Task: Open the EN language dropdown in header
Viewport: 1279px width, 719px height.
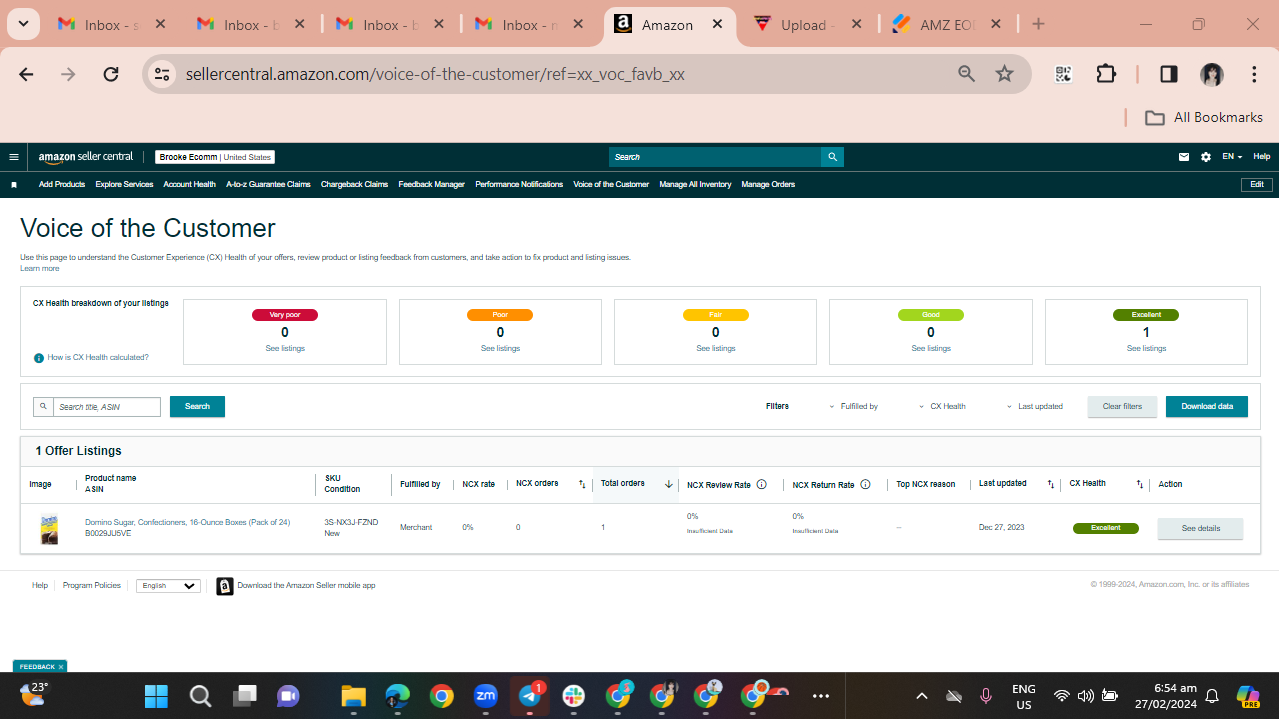Action: (x=1232, y=157)
